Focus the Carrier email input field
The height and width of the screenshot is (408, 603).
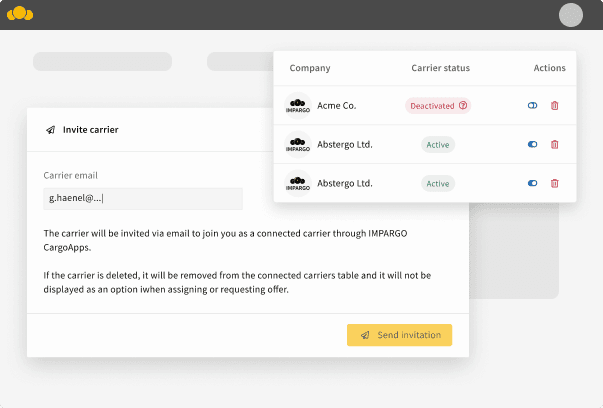point(143,199)
